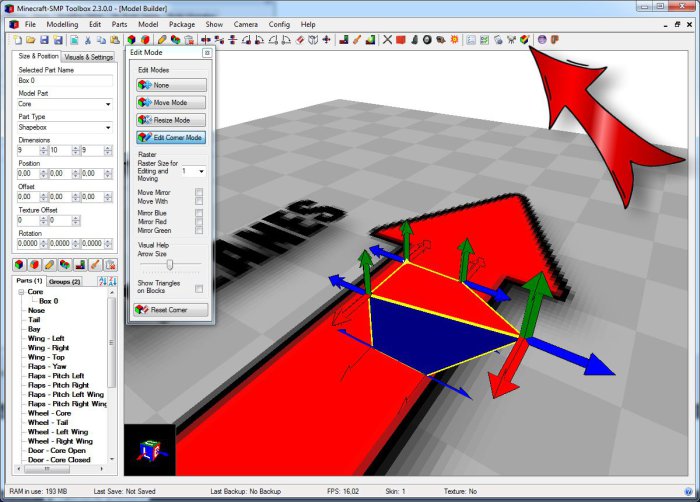Click the Cut scissors toolbar icon
This screenshot has height=502, width=700.
coord(88,40)
